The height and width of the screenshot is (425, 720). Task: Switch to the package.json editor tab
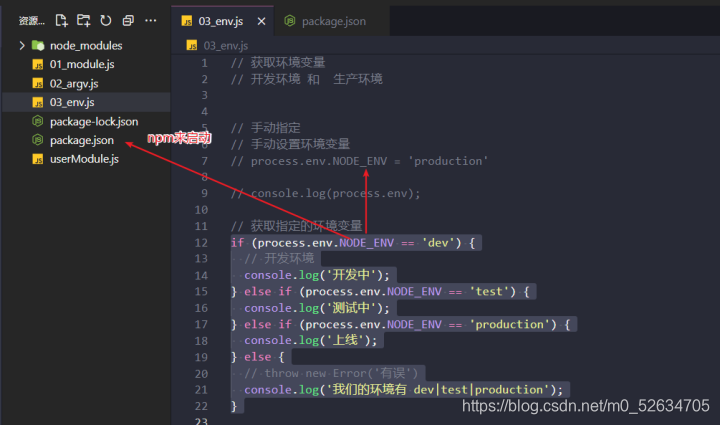tap(334, 21)
